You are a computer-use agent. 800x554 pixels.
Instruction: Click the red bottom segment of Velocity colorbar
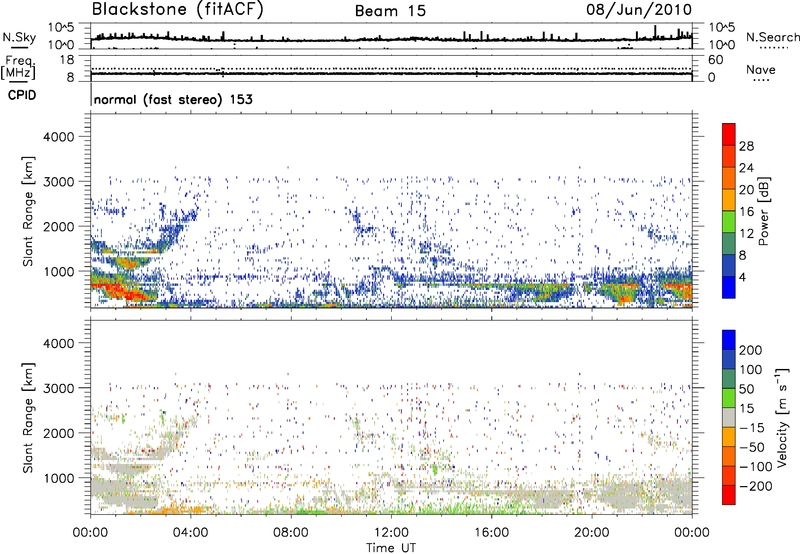pos(729,495)
